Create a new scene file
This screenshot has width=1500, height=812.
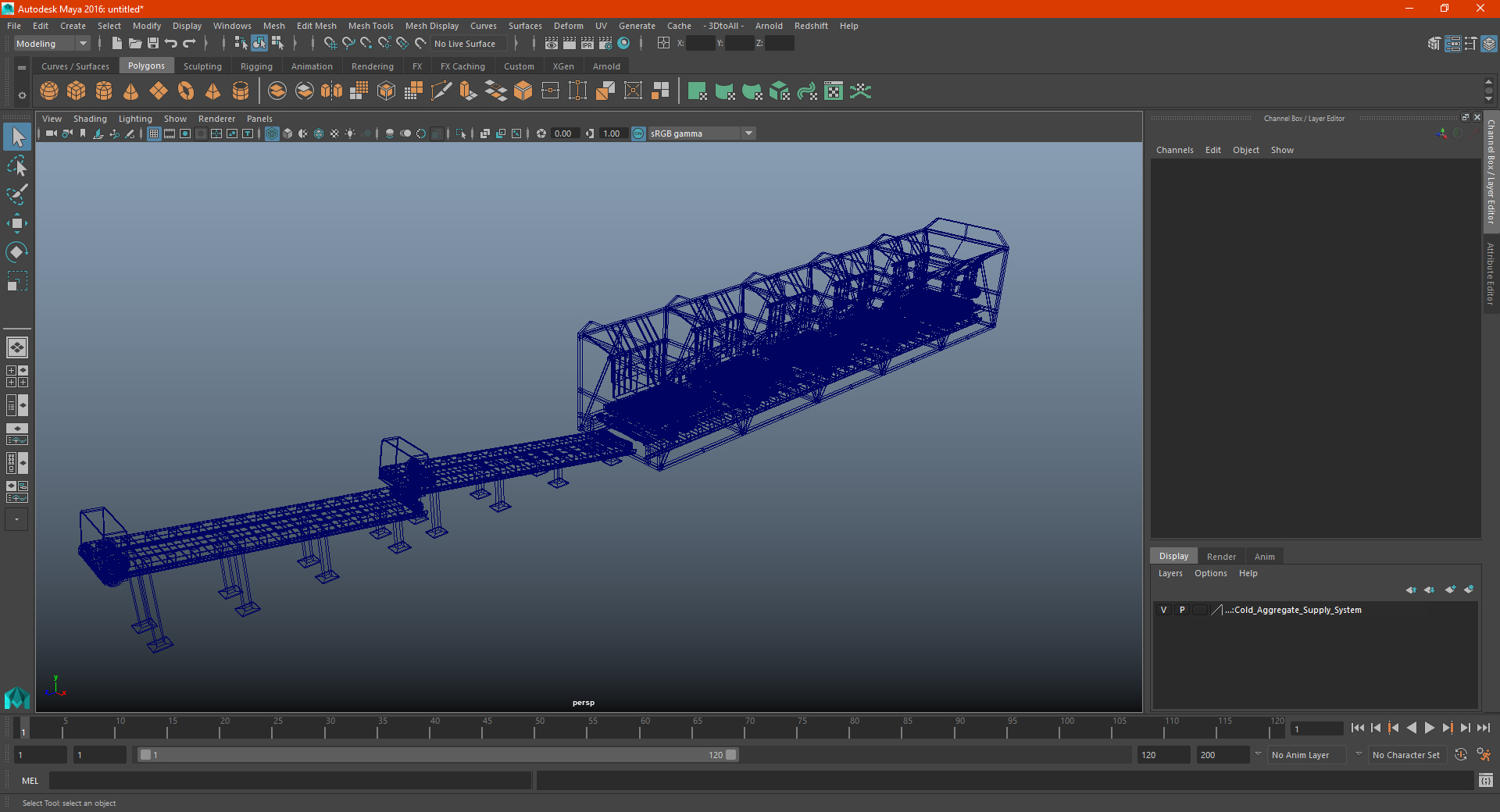(x=116, y=44)
